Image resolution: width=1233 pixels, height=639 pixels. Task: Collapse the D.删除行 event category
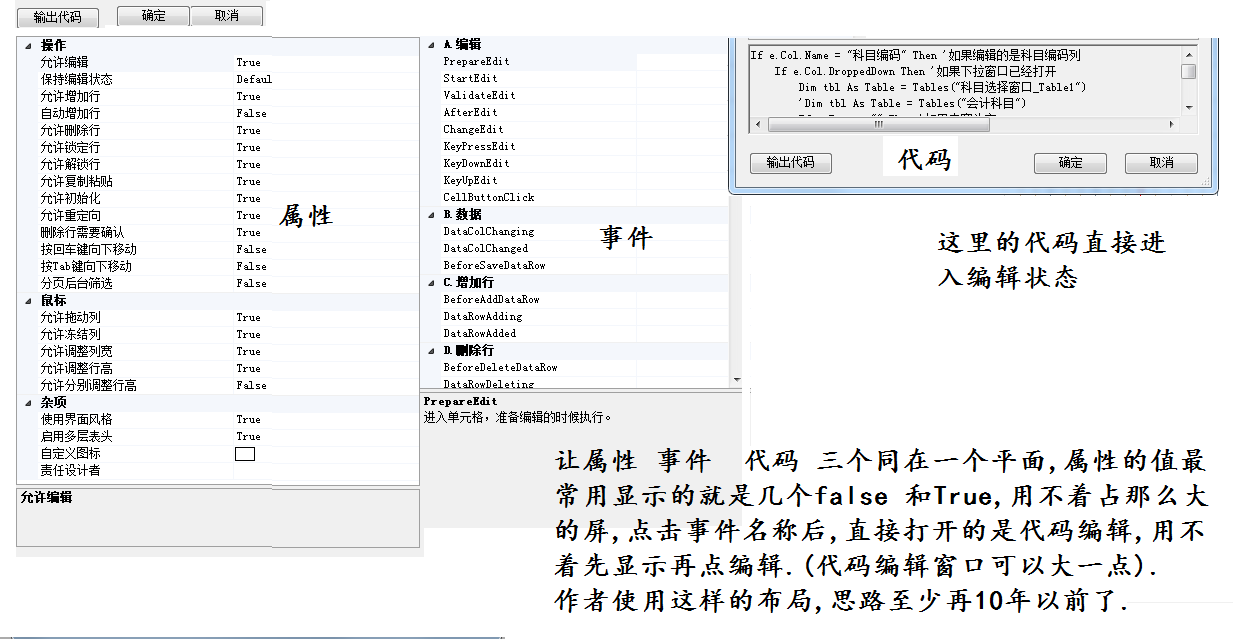431,351
